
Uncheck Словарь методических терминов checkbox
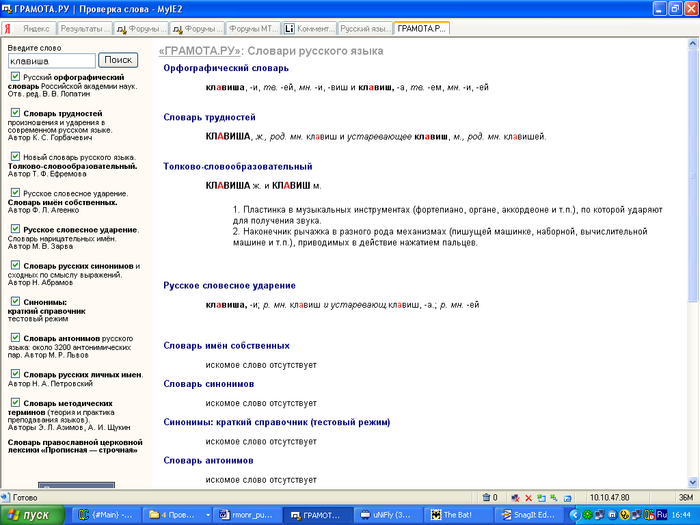click(x=15, y=402)
